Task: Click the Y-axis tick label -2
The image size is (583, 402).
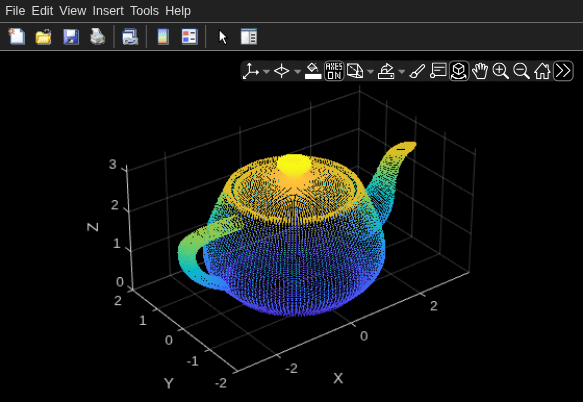Action: click(220, 383)
